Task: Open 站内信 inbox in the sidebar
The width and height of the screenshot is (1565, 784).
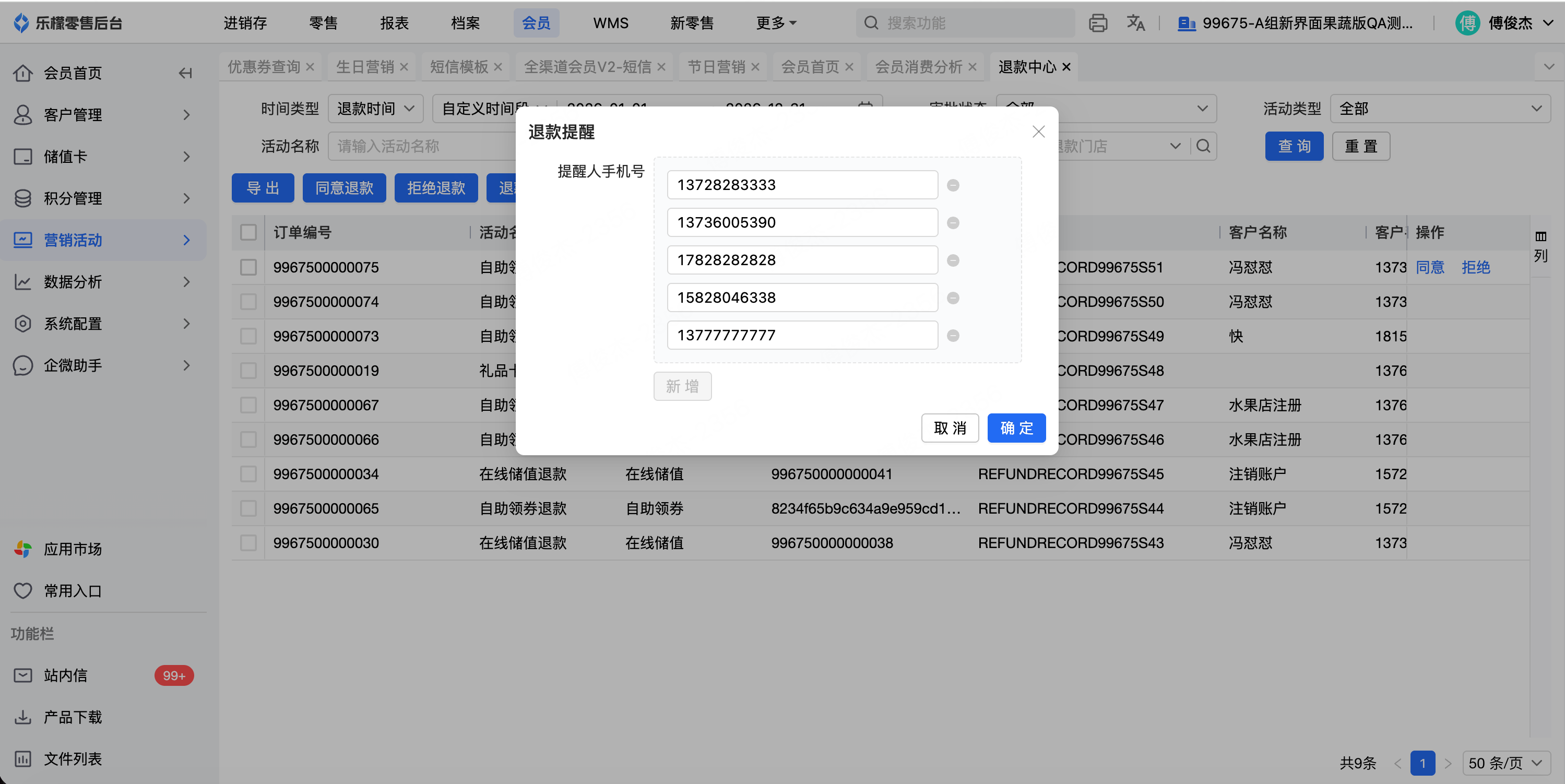Action: [x=66, y=675]
